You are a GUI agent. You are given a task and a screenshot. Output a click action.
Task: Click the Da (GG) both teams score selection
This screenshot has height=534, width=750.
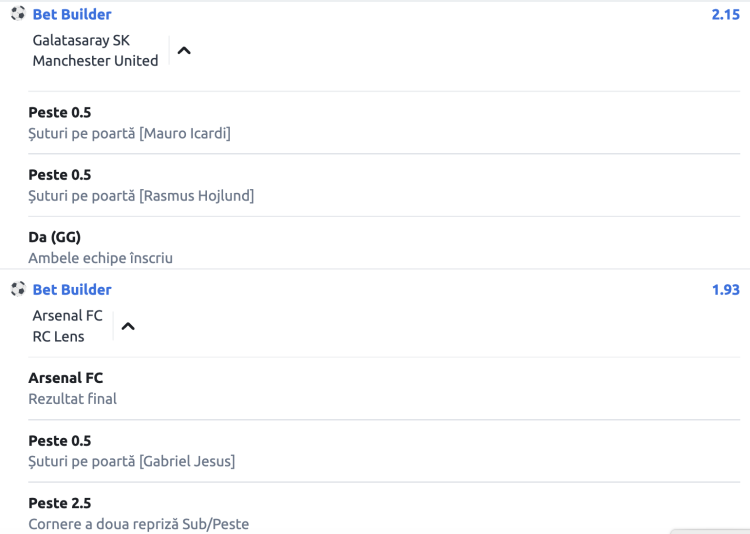54,237
